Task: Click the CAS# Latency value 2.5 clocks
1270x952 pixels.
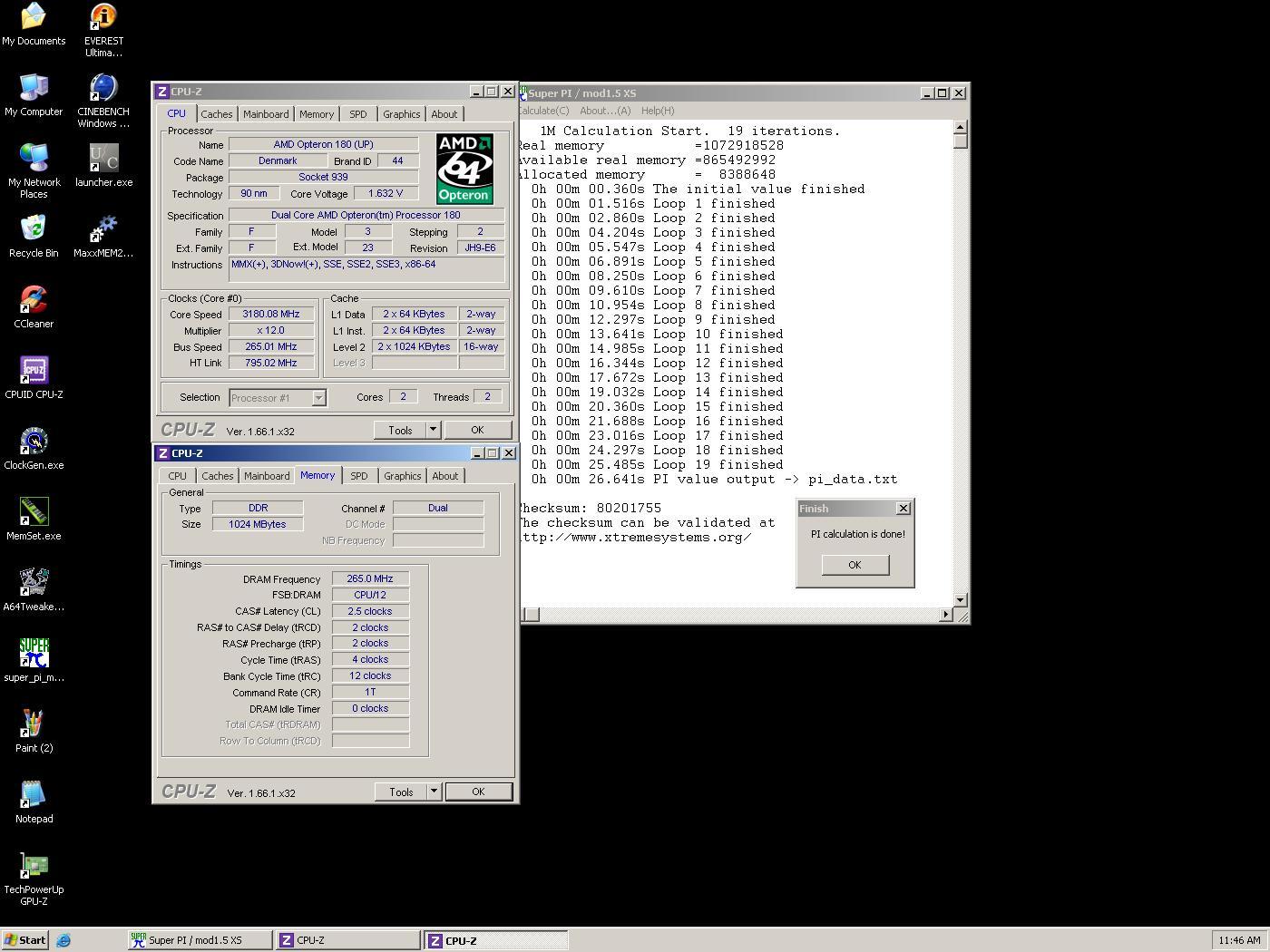Action: pyautogui.click(x=370, y=611)
